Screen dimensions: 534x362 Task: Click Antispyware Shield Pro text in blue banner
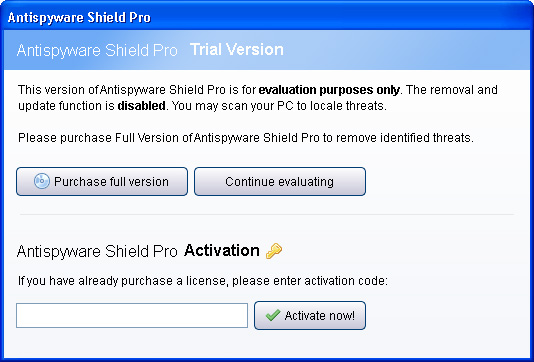click(97, 50)
